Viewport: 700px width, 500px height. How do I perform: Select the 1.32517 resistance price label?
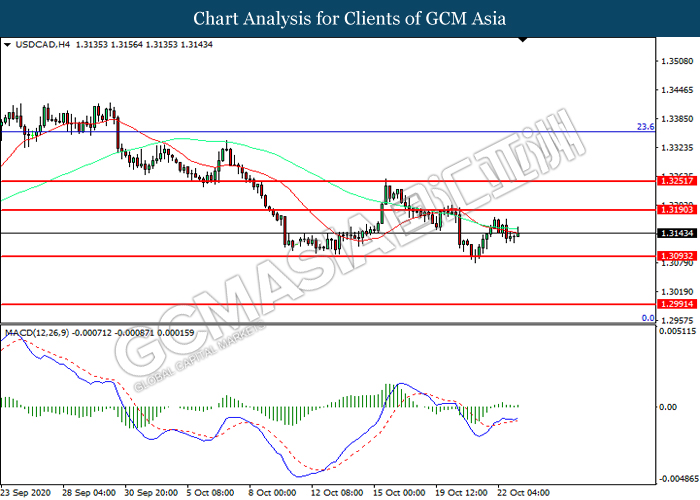coord(677,181)
